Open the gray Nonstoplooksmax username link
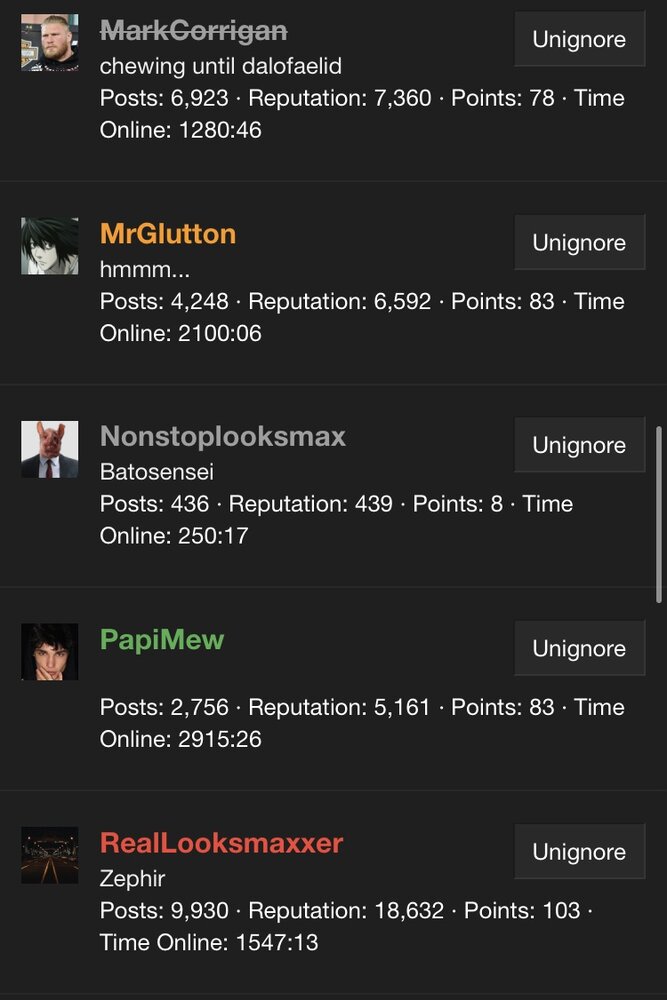 (223, 437)
